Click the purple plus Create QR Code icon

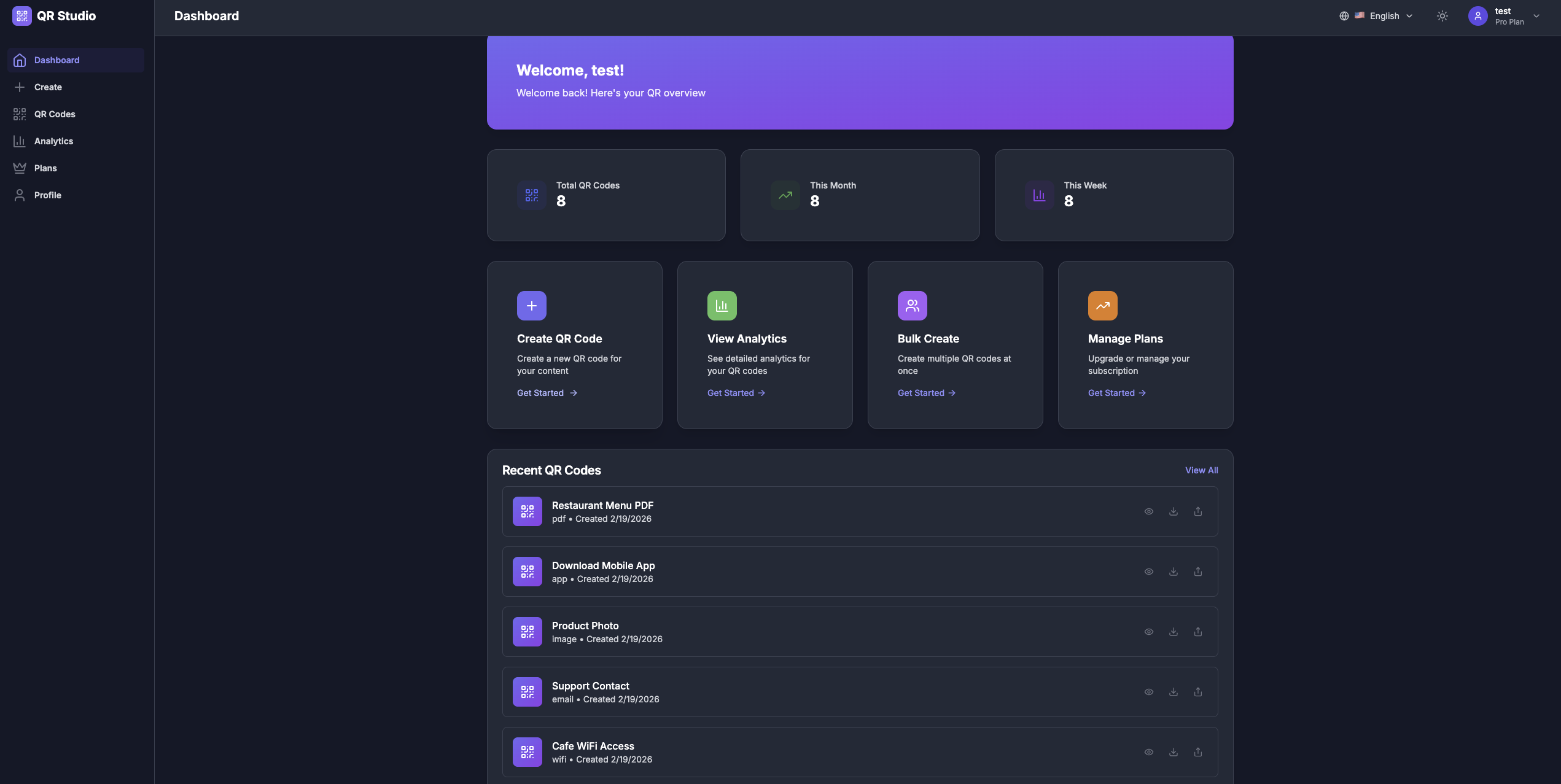(531, 306)
